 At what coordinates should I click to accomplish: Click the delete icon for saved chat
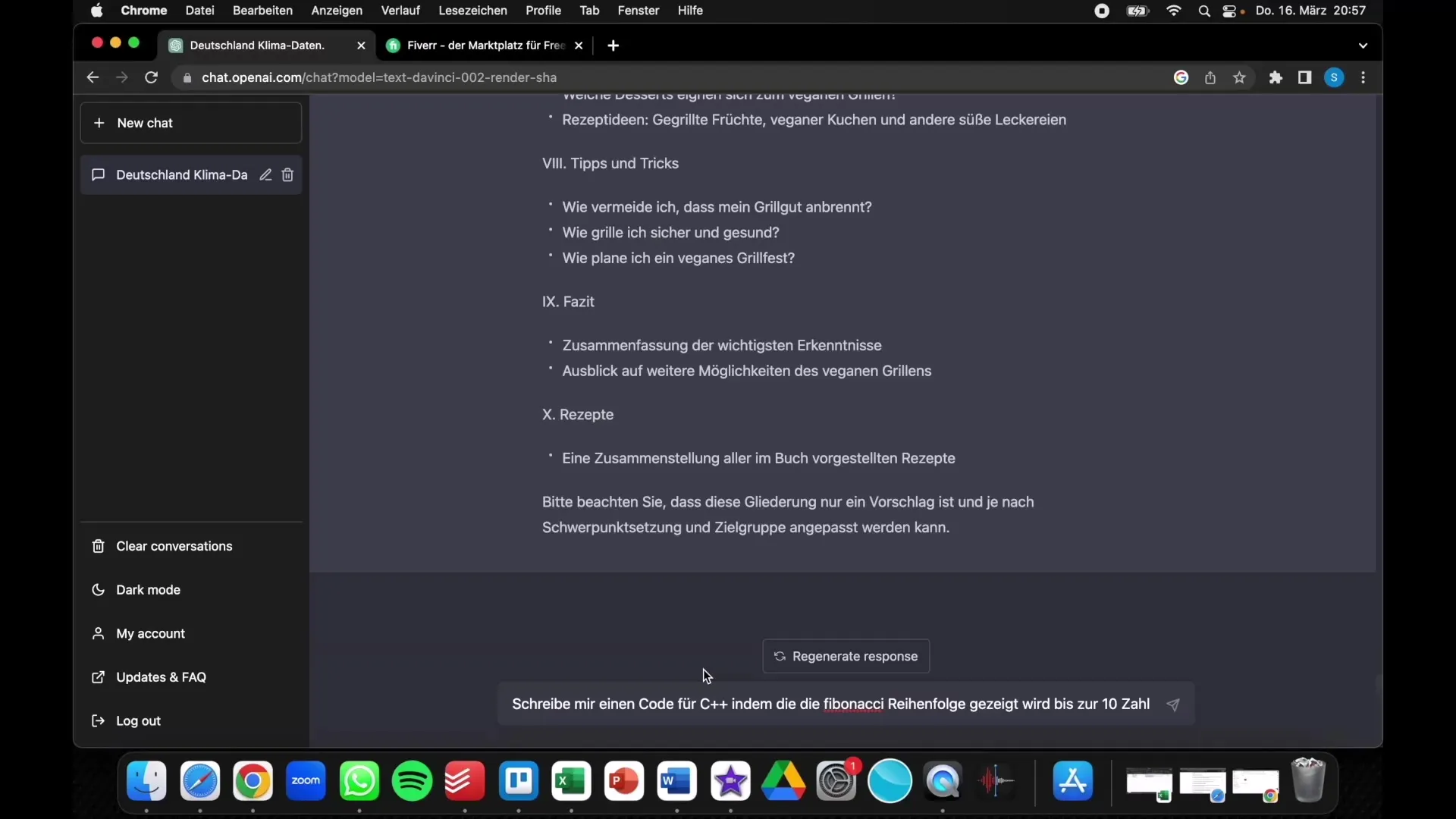(x=287, y=175)
